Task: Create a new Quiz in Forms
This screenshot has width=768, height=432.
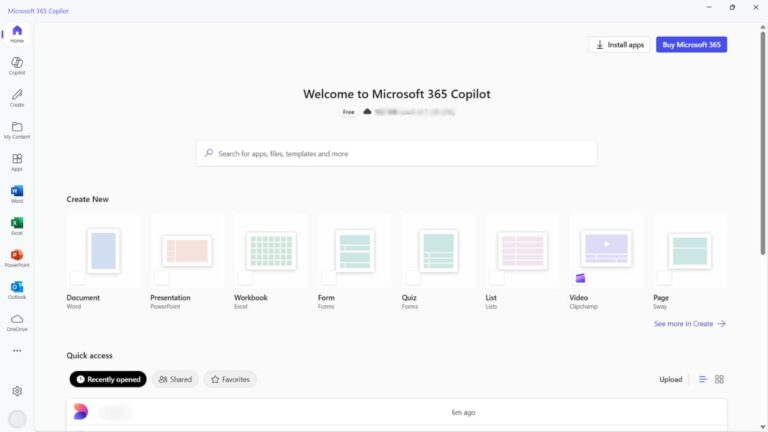Action: pos(438,262)
